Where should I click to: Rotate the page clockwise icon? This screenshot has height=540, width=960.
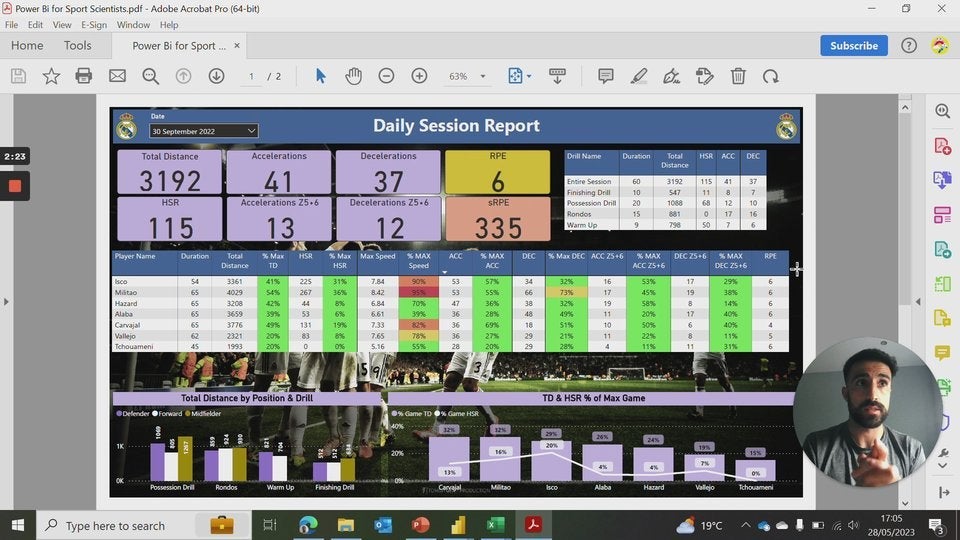[771, 76]
